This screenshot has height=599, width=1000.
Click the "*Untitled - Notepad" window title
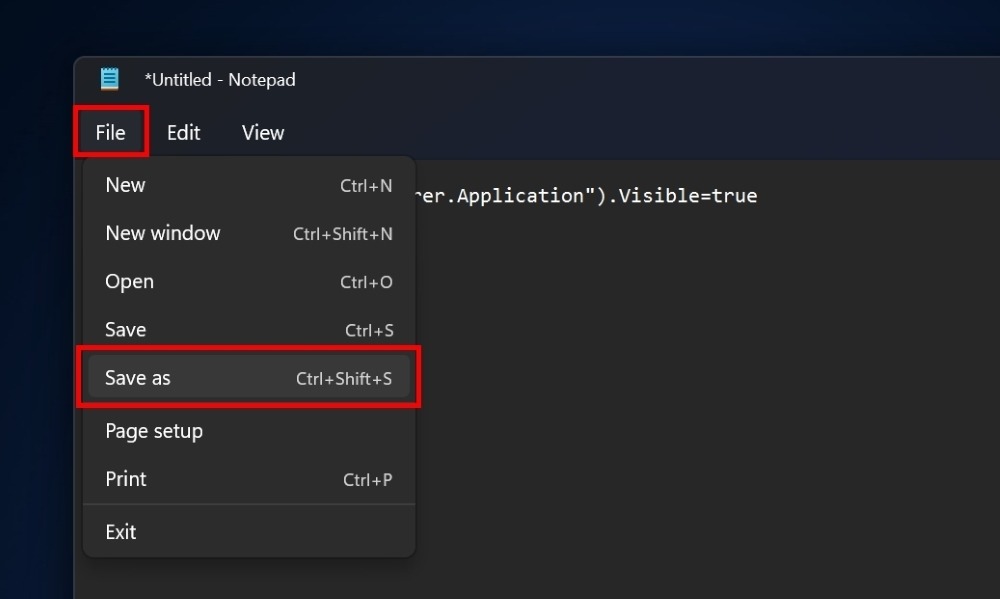pyautogui.click(x=220, y=80)
